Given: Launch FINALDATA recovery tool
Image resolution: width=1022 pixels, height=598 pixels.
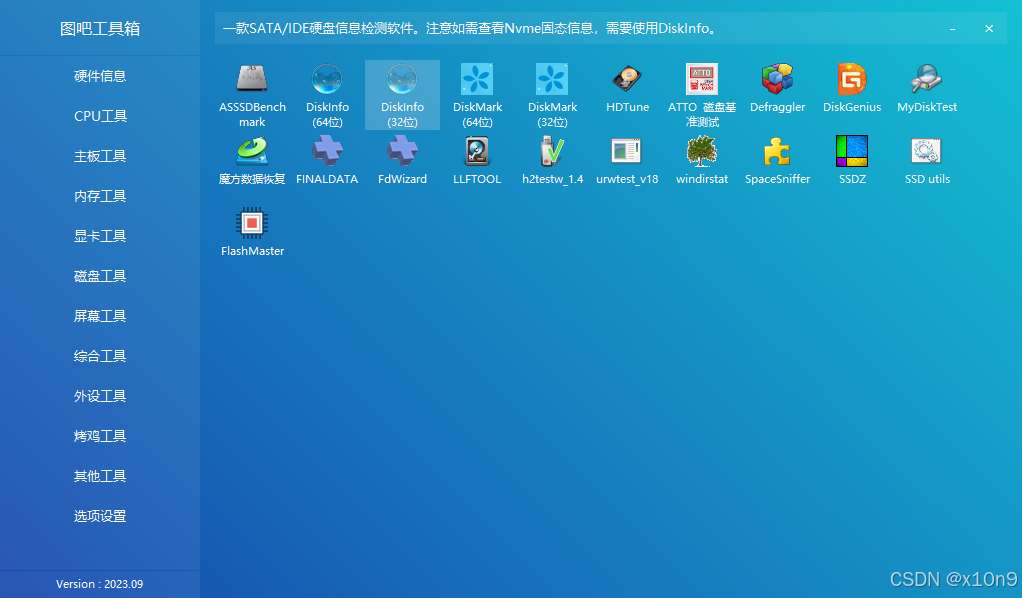Looking at the screenshot, I should (327, 160).
